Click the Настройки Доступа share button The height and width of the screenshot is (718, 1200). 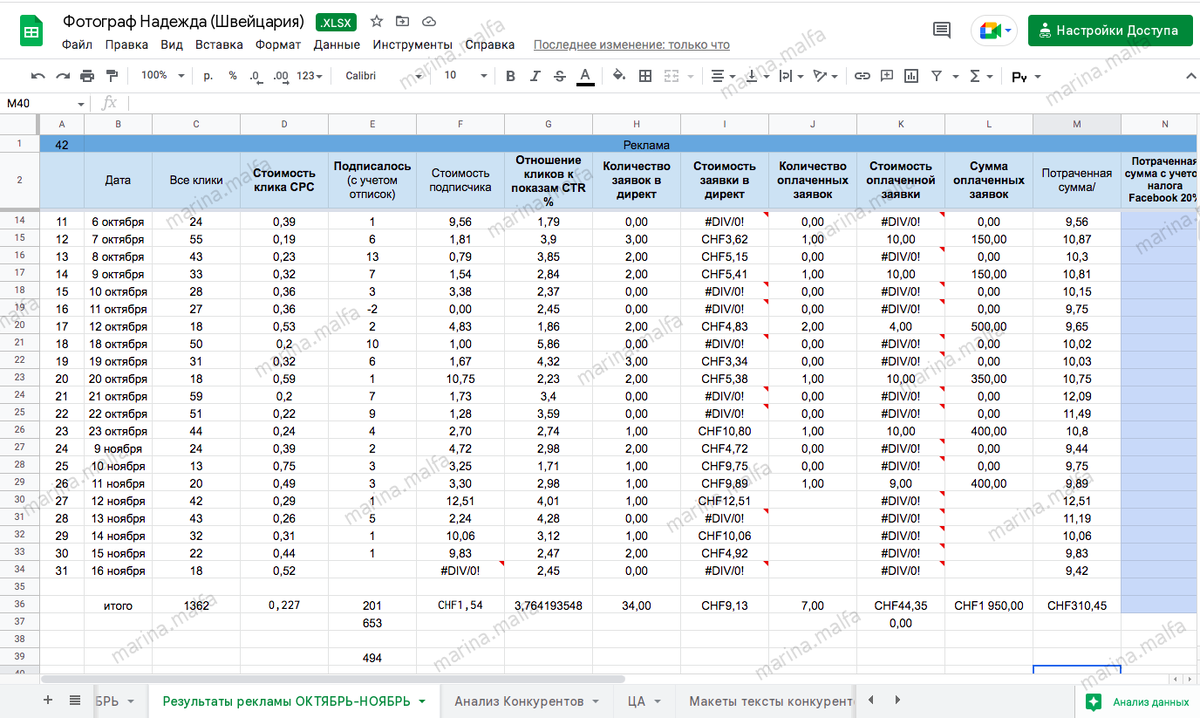point(1108,30)
